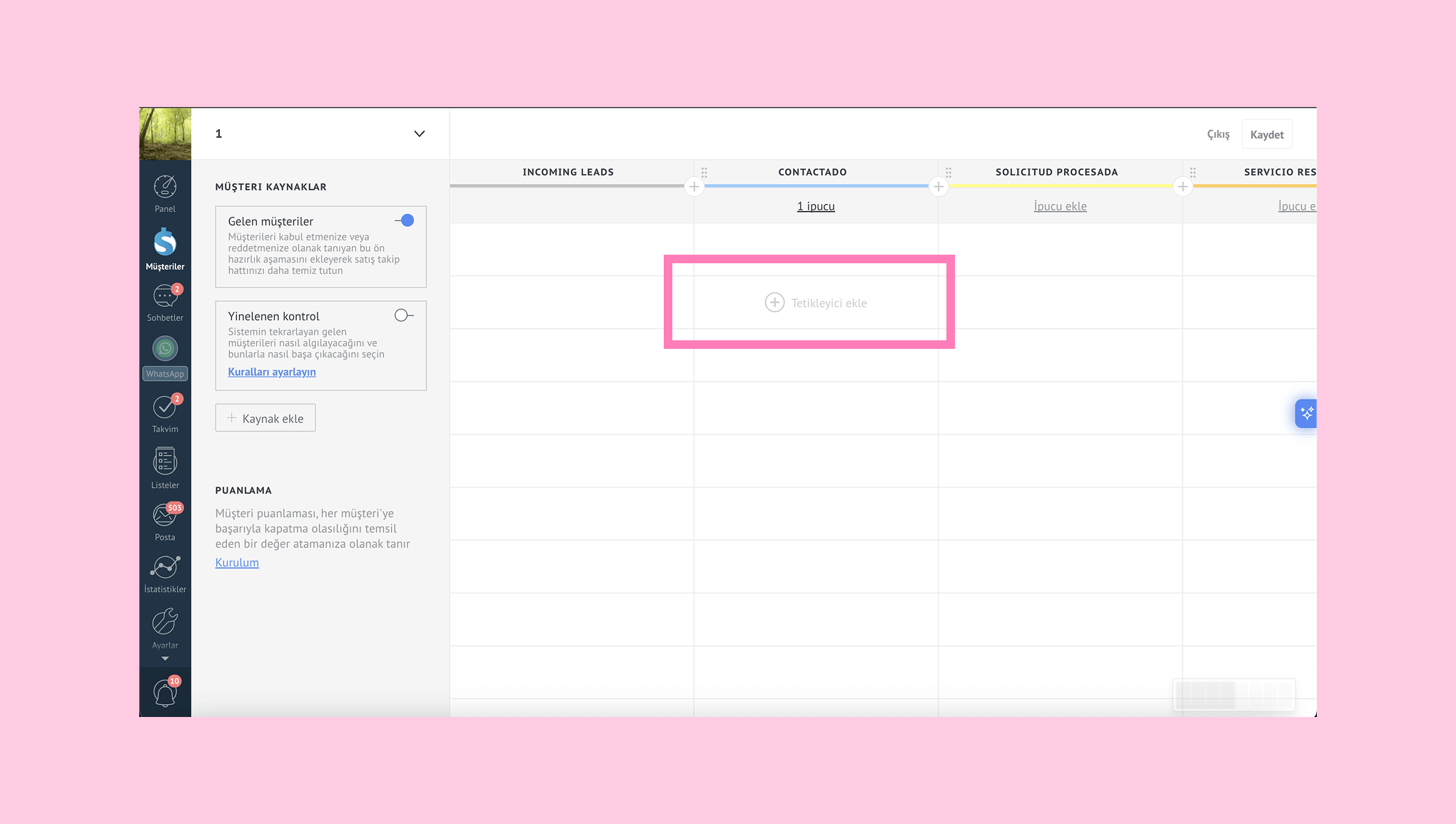Expand the pipeline selector chevron
Screen dimensions: 1456x824
(x=420, y=134)
